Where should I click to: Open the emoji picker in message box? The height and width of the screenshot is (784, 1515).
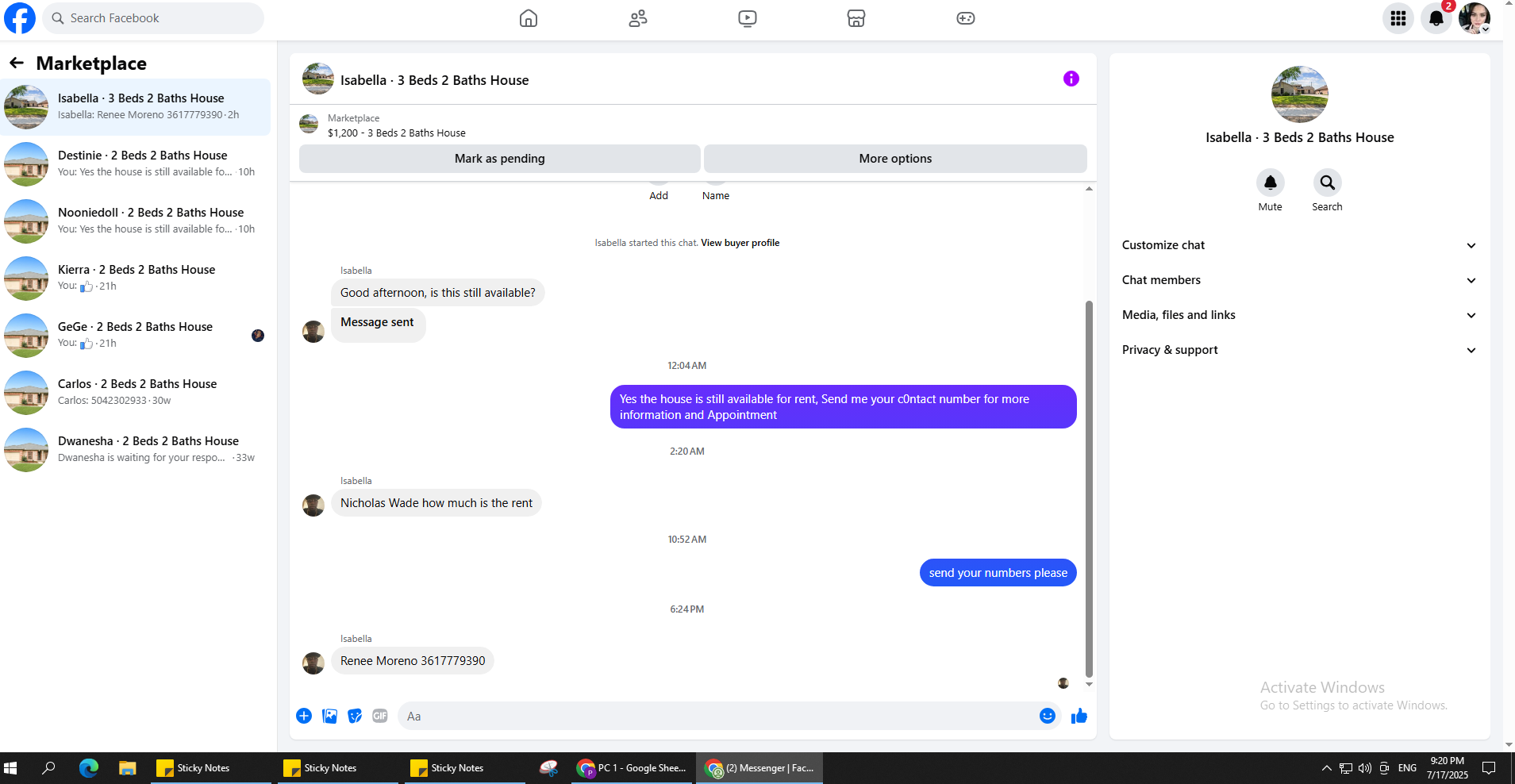pyautogui.click(x=1048, y=716)
